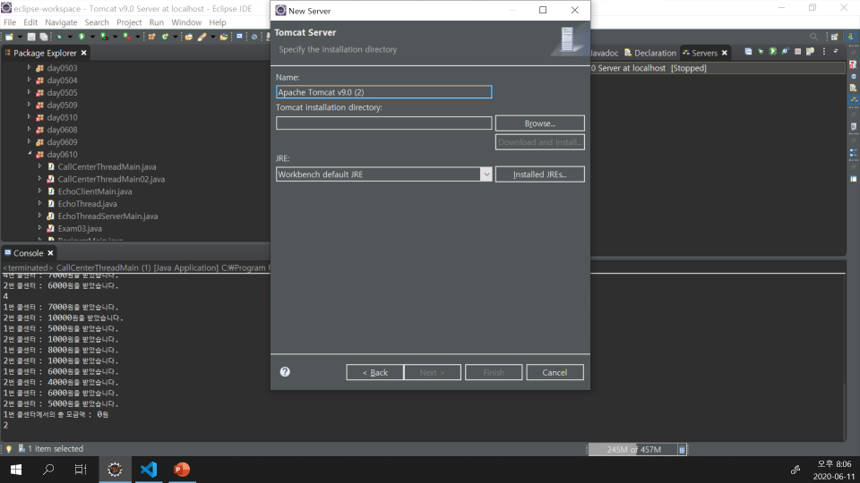Click the Debug server icon in the Servers view
Viewport: 860px width, 483px height.
(x=761, y=51)
